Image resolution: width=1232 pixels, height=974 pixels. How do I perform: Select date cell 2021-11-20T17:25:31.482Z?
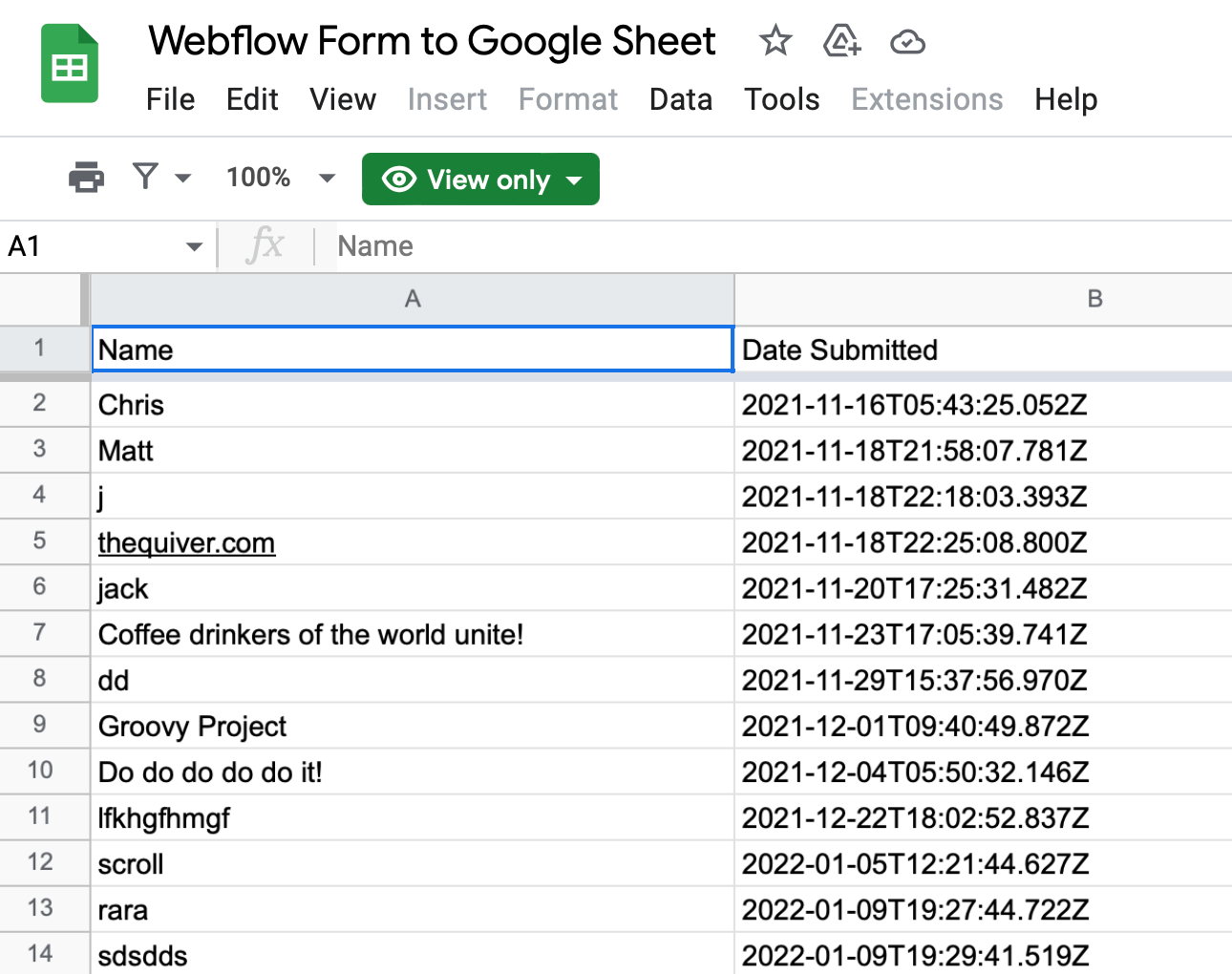coord(984,587)
